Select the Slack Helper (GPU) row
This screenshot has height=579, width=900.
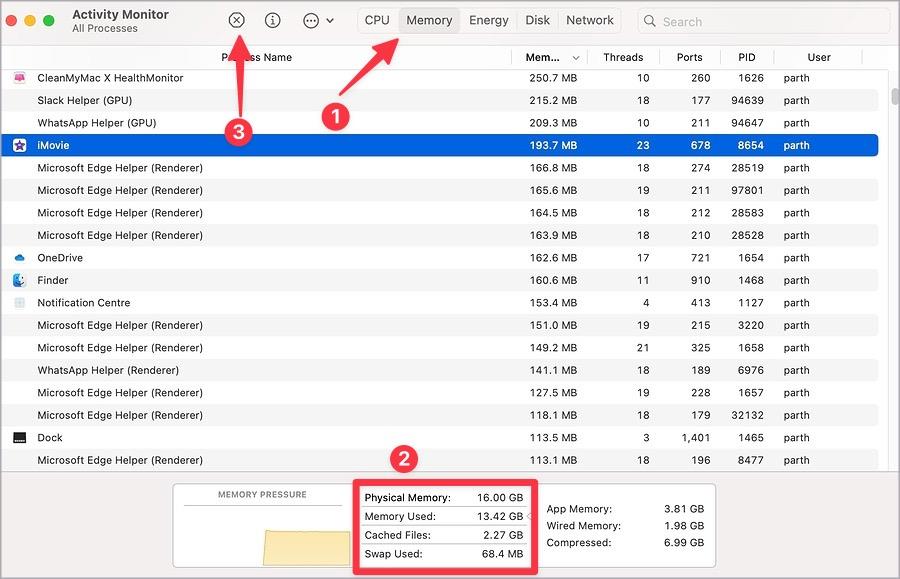coord(440,100)
